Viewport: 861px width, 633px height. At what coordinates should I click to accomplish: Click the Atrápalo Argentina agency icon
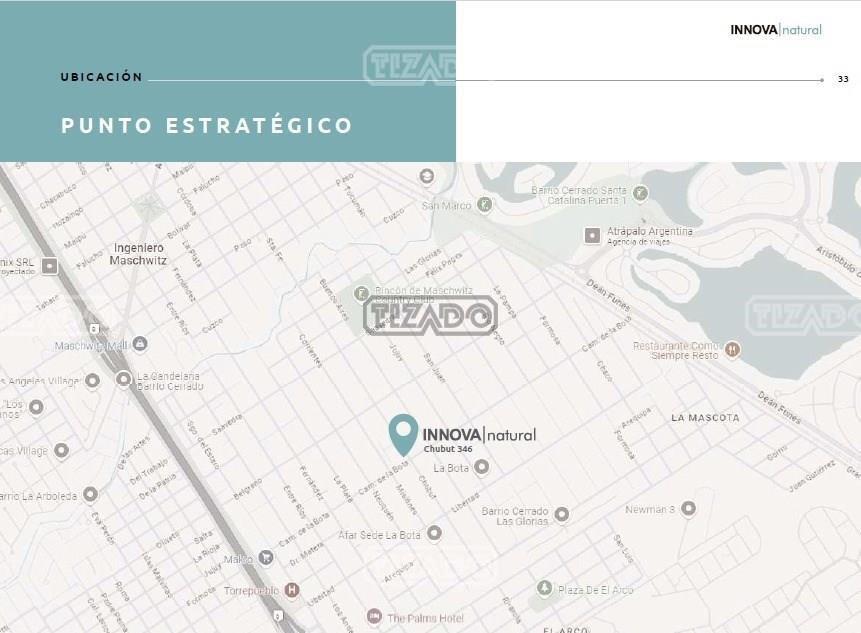click(592, 236)
